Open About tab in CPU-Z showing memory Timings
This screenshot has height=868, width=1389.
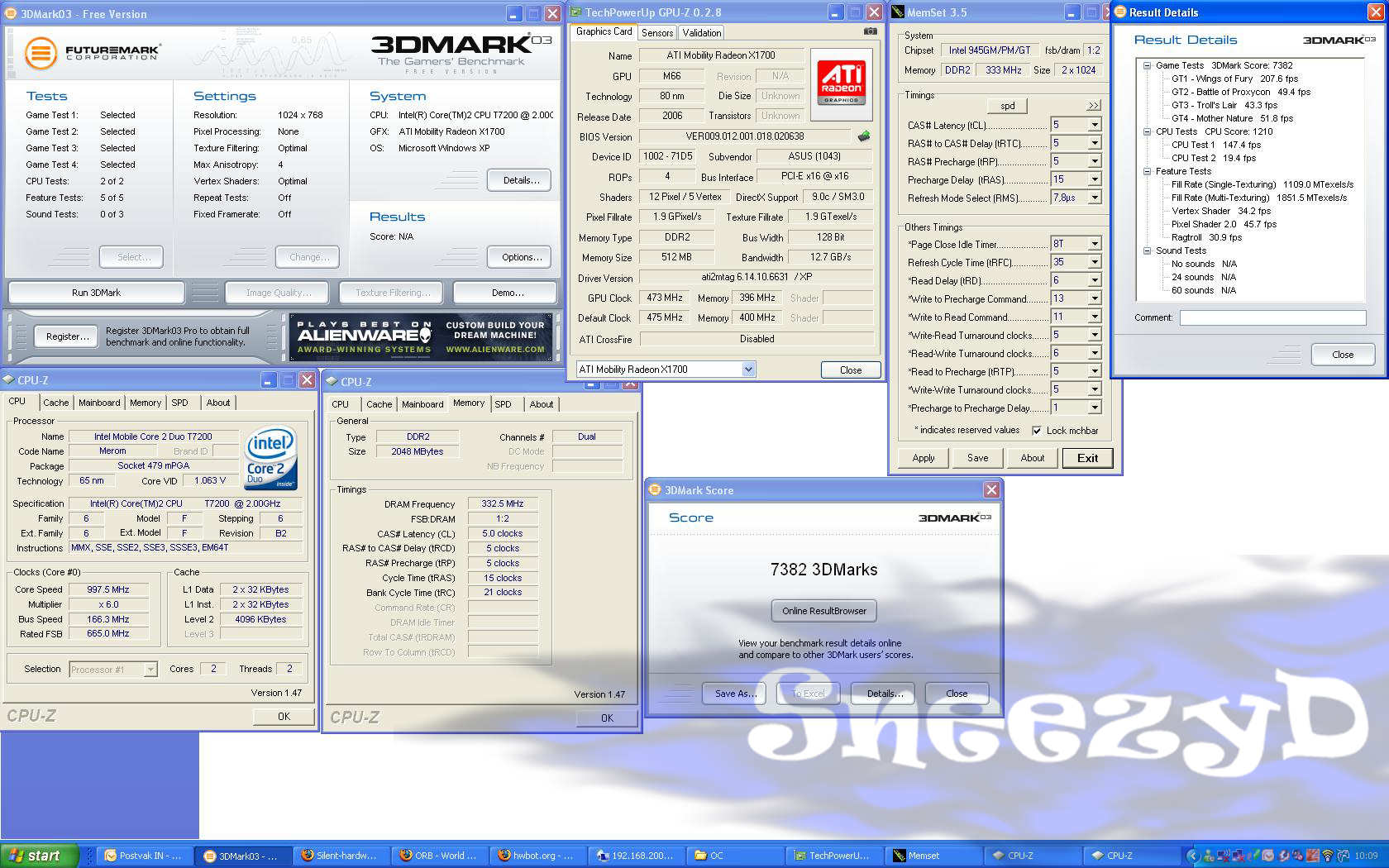pyautogui.click(x=542, y=404)
